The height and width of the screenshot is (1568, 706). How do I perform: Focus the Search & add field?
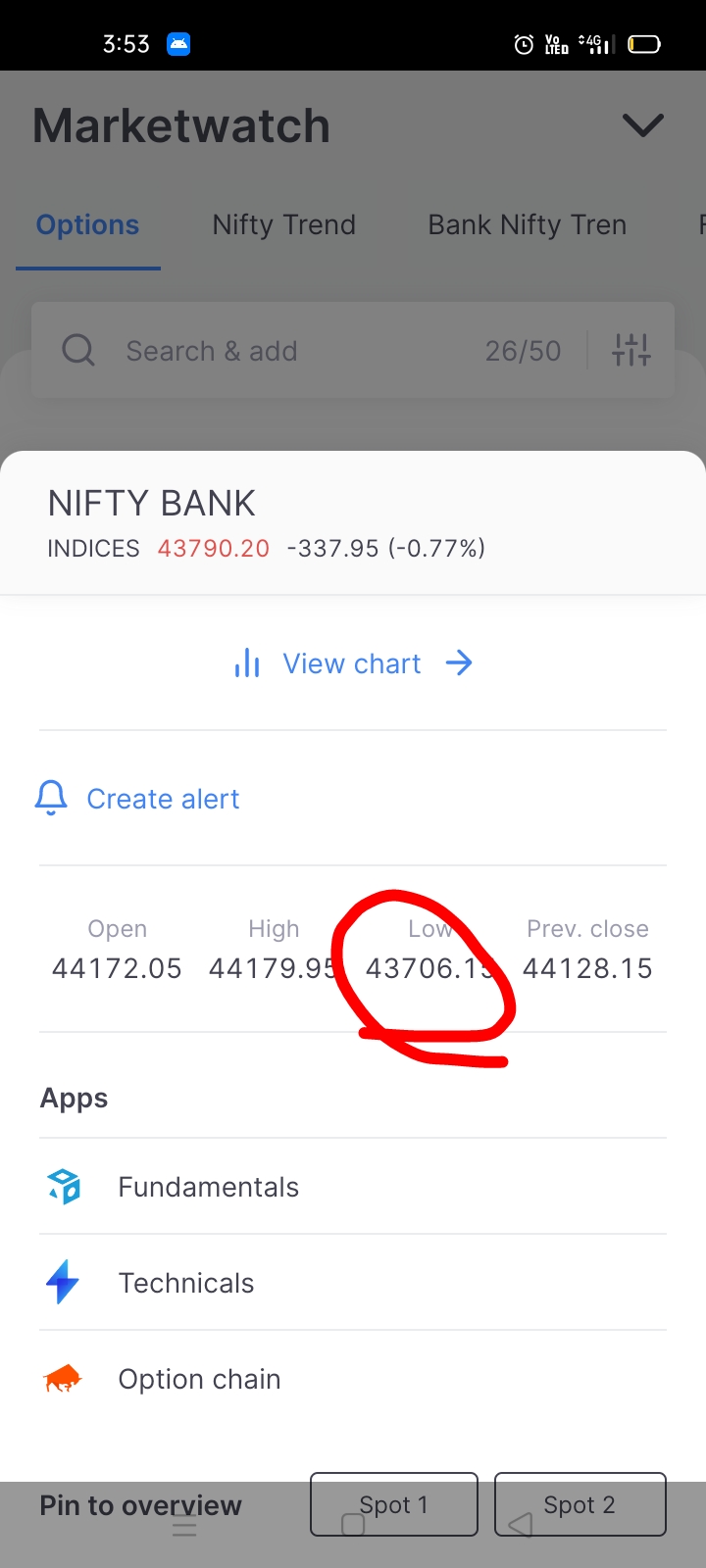click(294, 351)
